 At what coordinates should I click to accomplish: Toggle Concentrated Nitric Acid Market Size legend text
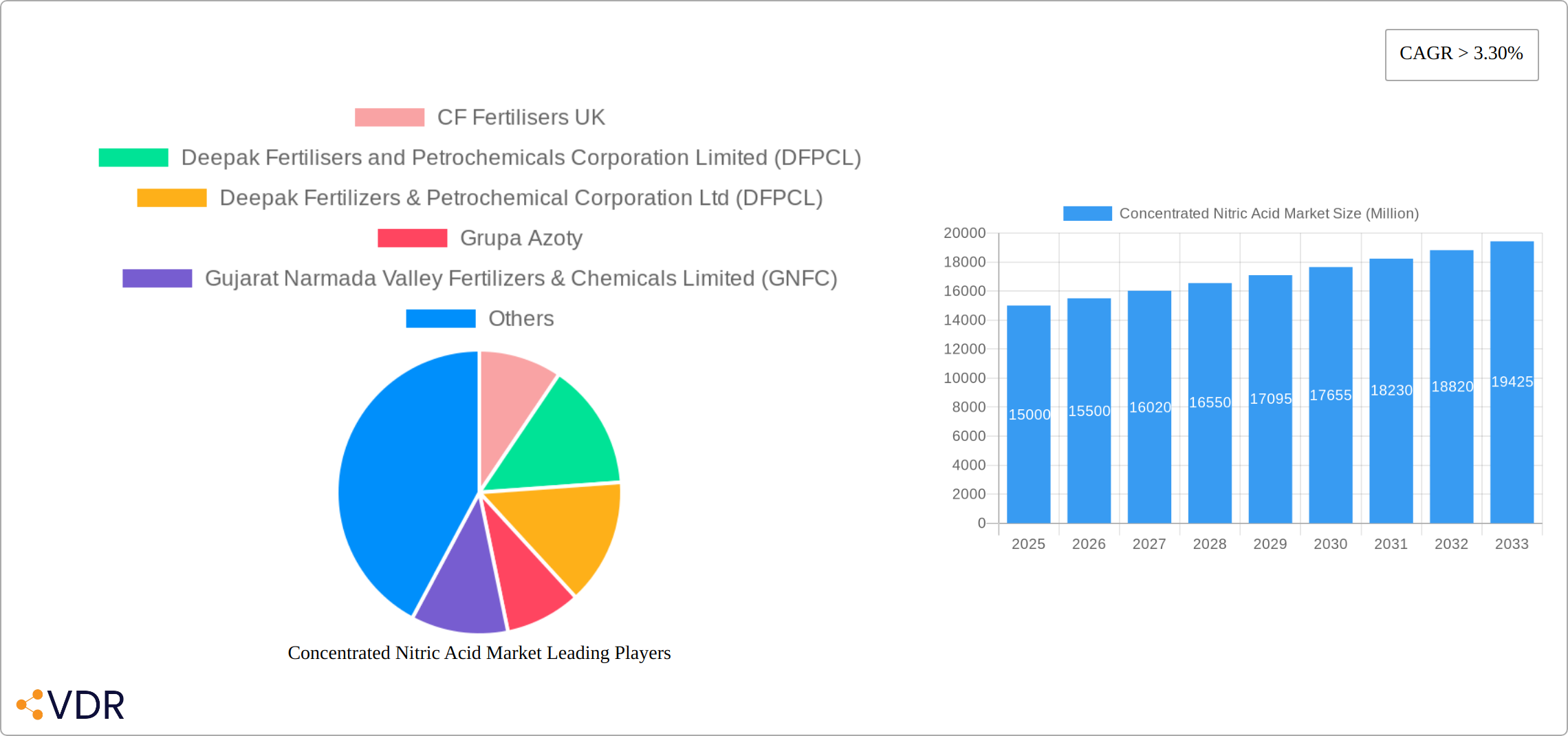pos(1269,214)
